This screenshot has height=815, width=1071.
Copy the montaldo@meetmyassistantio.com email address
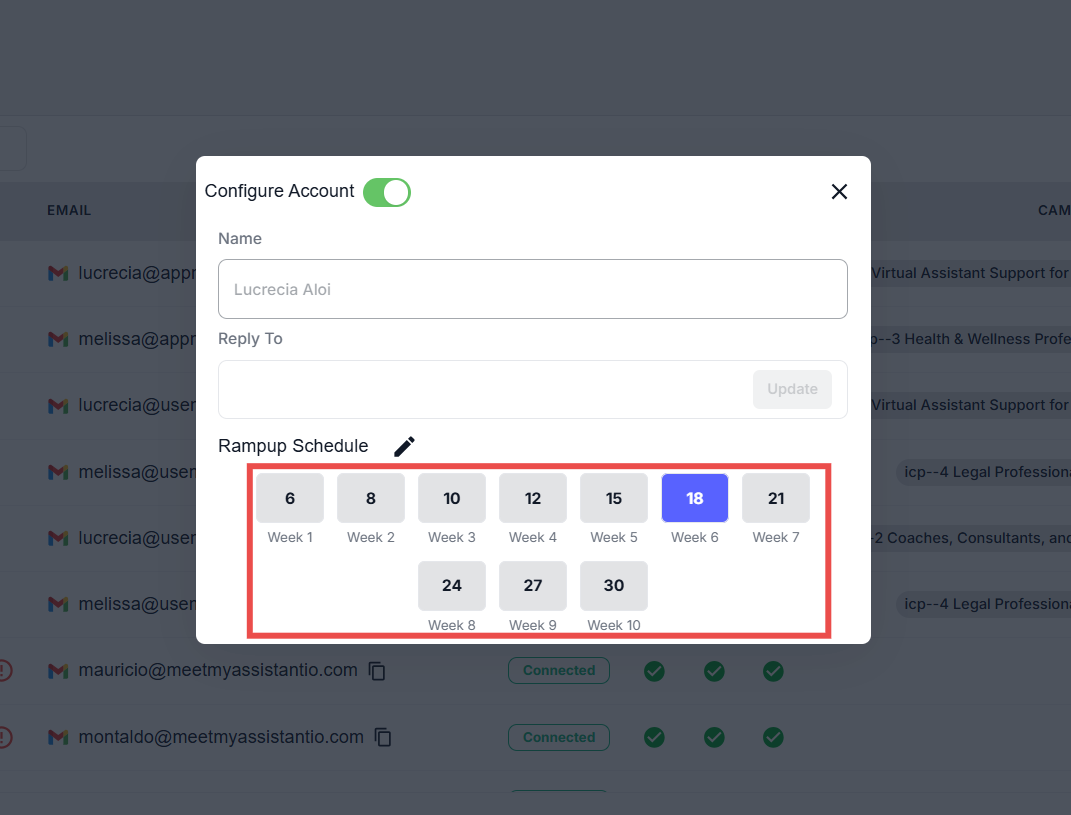tap(383, 737)
